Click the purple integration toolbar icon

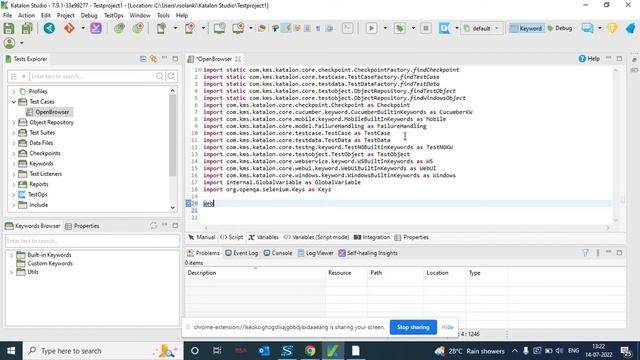96,28
